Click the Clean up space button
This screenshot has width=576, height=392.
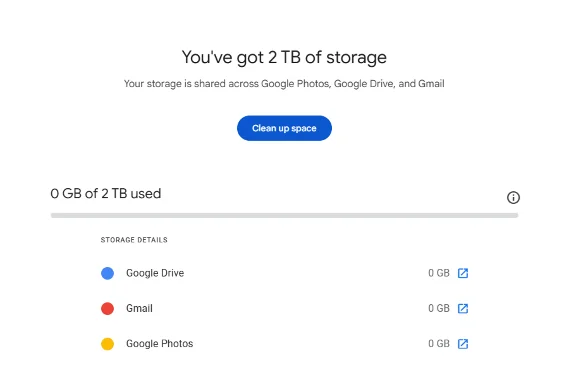click(x=284, y=128)
